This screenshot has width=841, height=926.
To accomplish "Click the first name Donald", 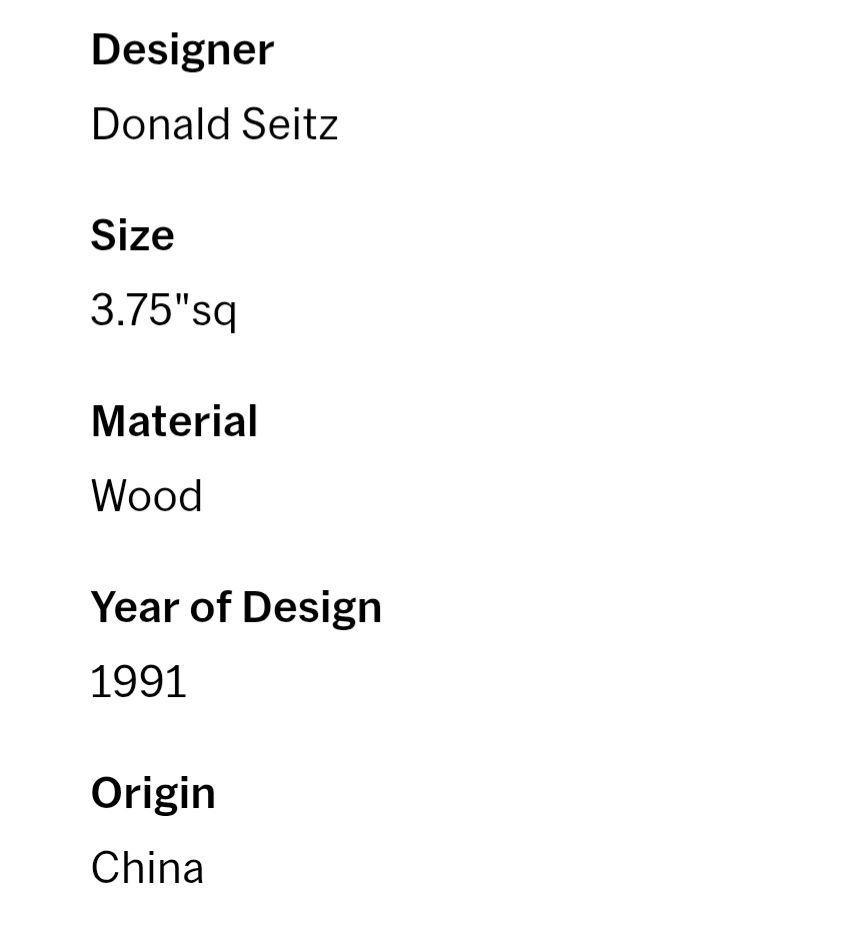I will (x=161, y=124).
